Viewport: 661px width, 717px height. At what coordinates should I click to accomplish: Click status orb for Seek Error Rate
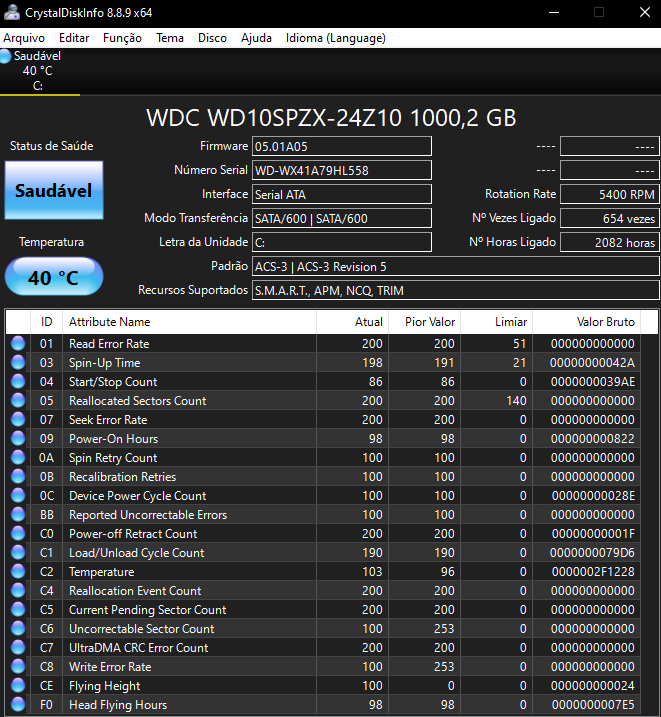[18, 419]
